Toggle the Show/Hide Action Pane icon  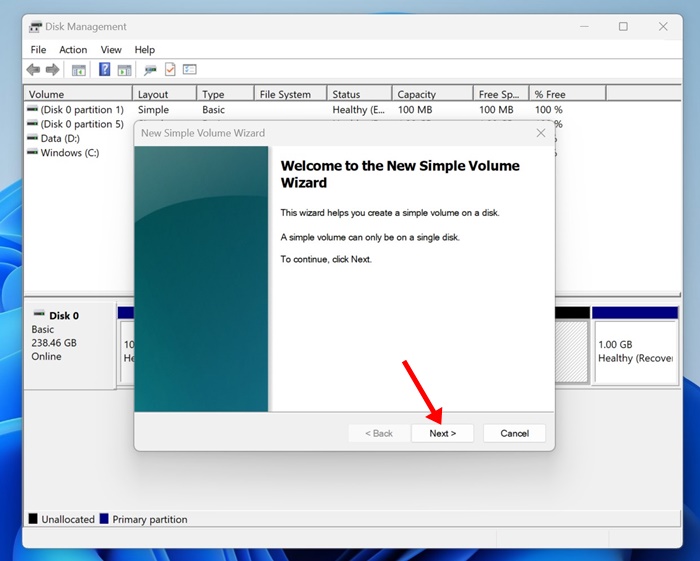(x=124, y=70)
